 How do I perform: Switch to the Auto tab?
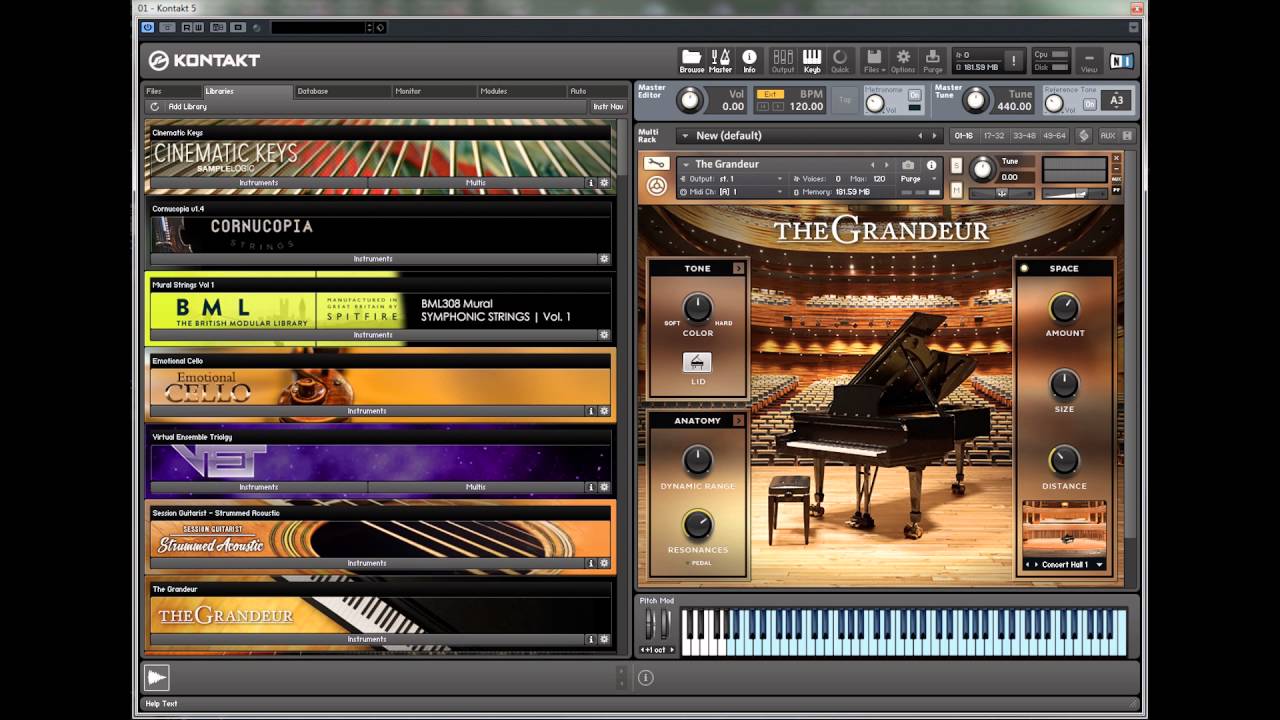pyautogui.click(x=597, y=91)
